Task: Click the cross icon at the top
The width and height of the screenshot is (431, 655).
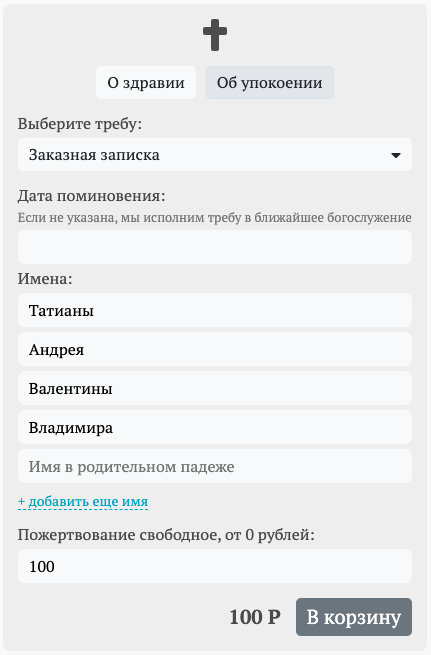Action: [x=215, y=35]
